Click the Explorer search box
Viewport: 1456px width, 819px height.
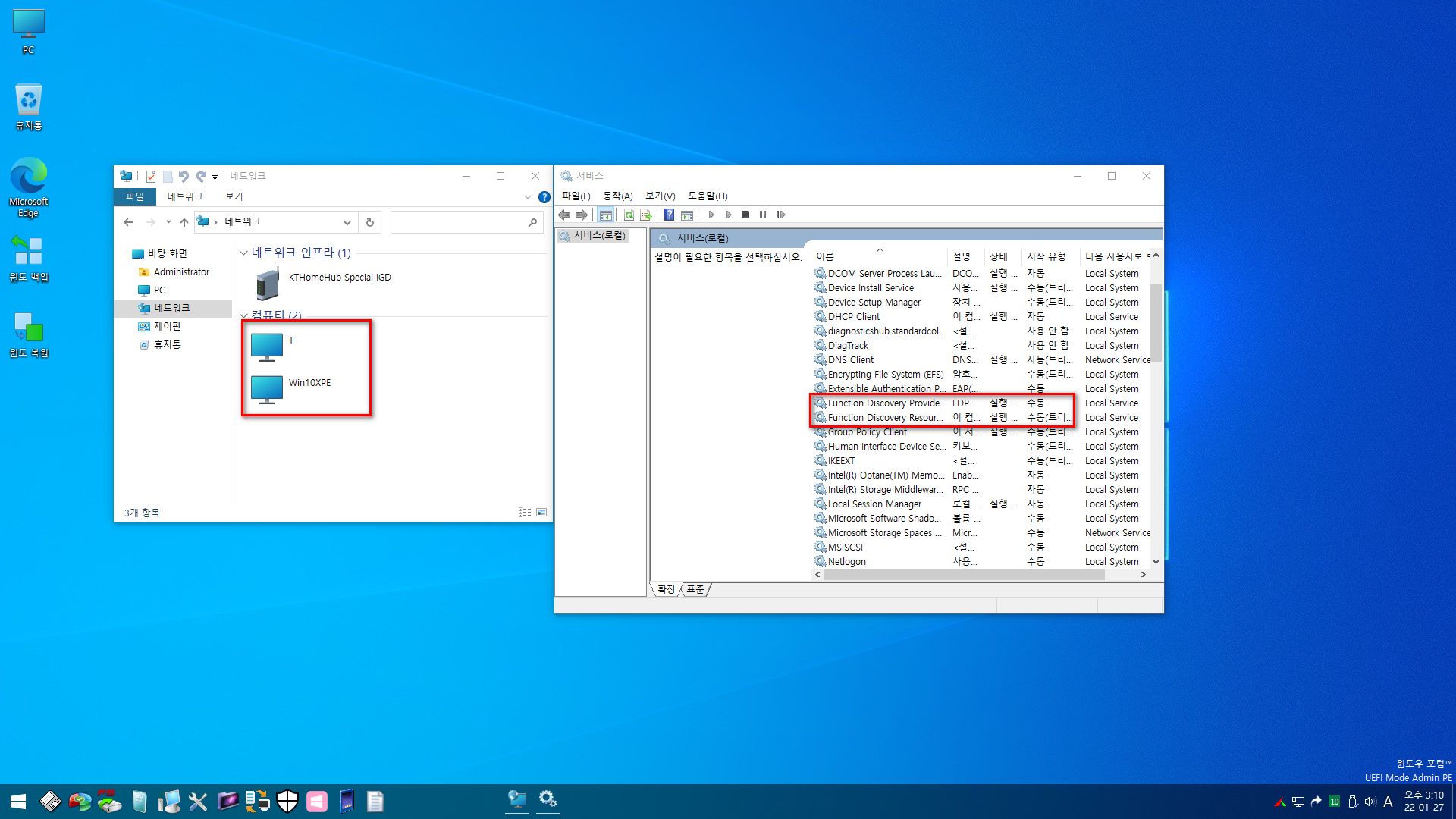coord(466,222)
